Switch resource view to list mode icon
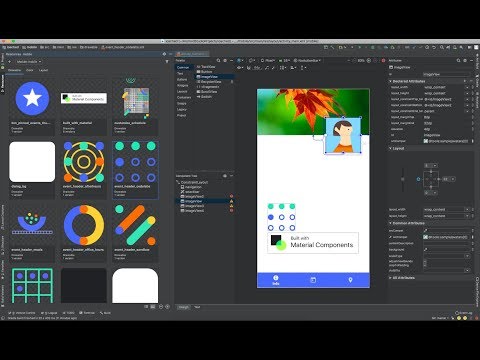This screenshot has height=360, width=480. [x=146, y=307]
